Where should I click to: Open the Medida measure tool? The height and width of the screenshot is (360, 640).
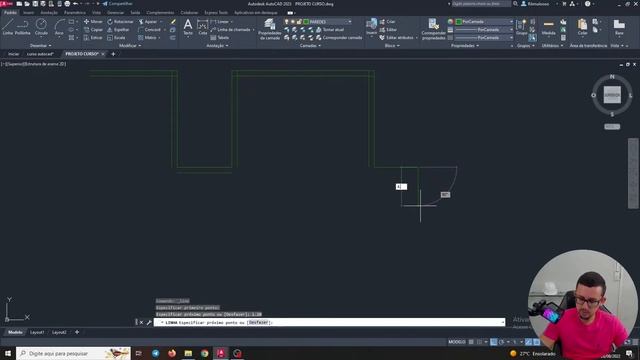pyautogui.click(x=549, y=27)
